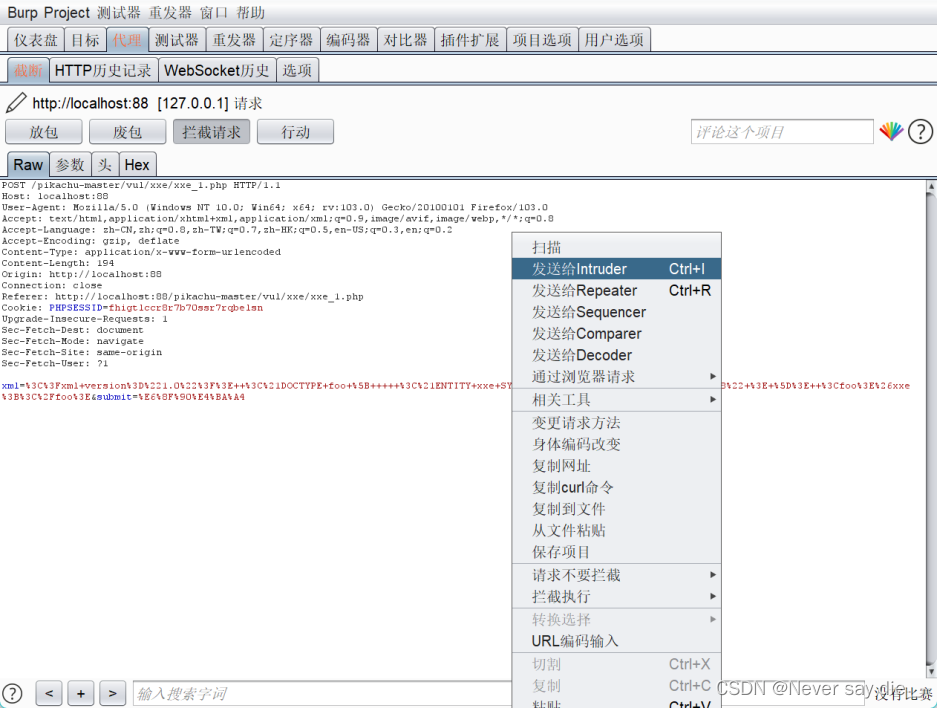Open the colorful highlight color picker
The height and width of the screenshot is (708, 937).
pyautogui.click(x=891, y=131)
